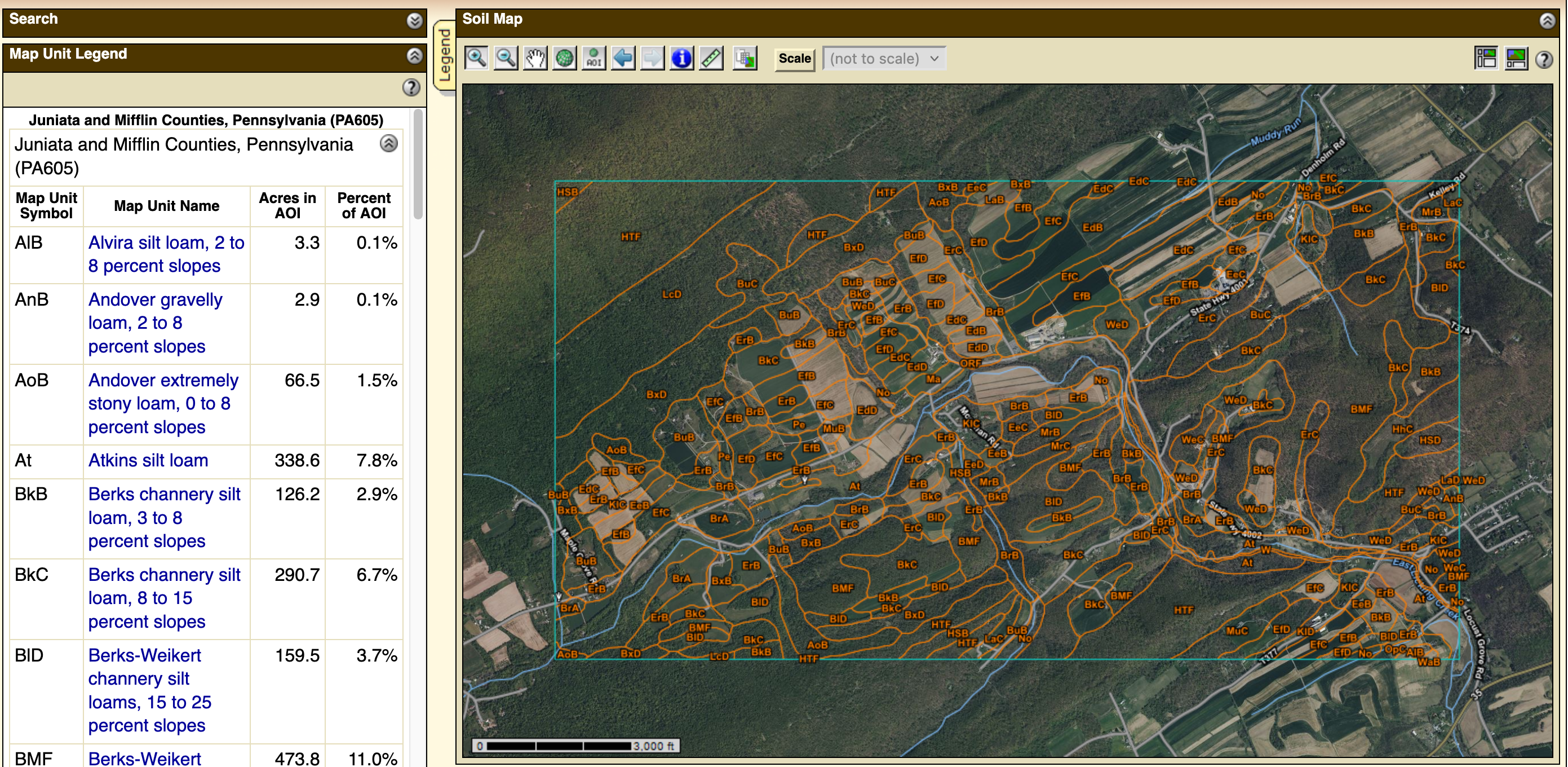Open the '(not to scale)' dropdown
Image resolution: width=1568 pixels, height=767 pixels.
click(884, 59)
